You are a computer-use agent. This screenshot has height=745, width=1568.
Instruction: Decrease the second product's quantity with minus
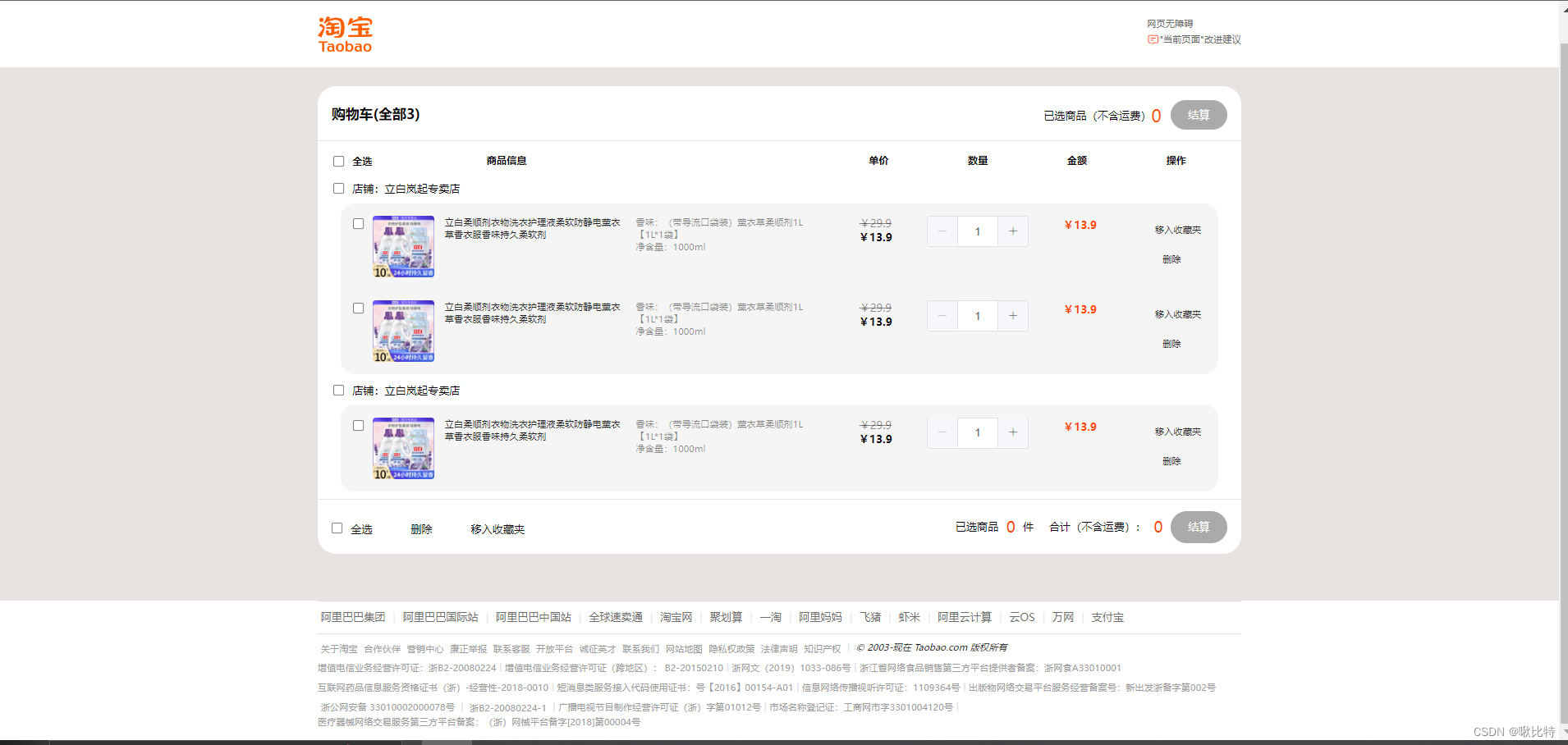(942, 316)
